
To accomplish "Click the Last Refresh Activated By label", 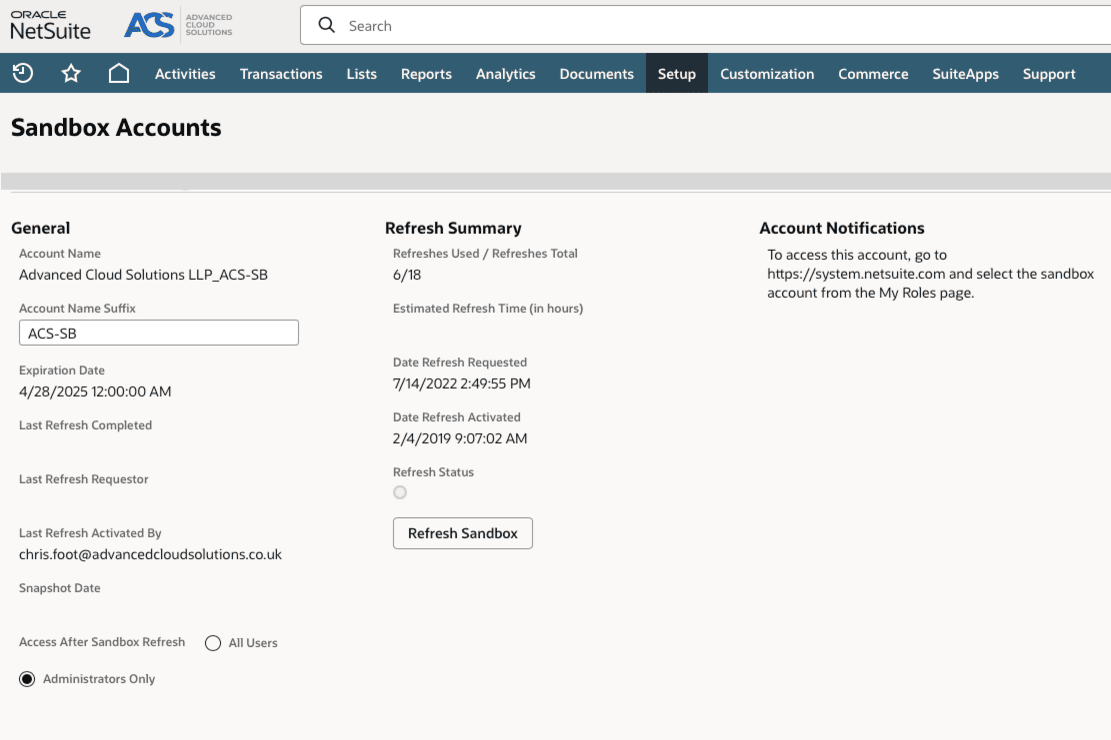I will (90, 533).
